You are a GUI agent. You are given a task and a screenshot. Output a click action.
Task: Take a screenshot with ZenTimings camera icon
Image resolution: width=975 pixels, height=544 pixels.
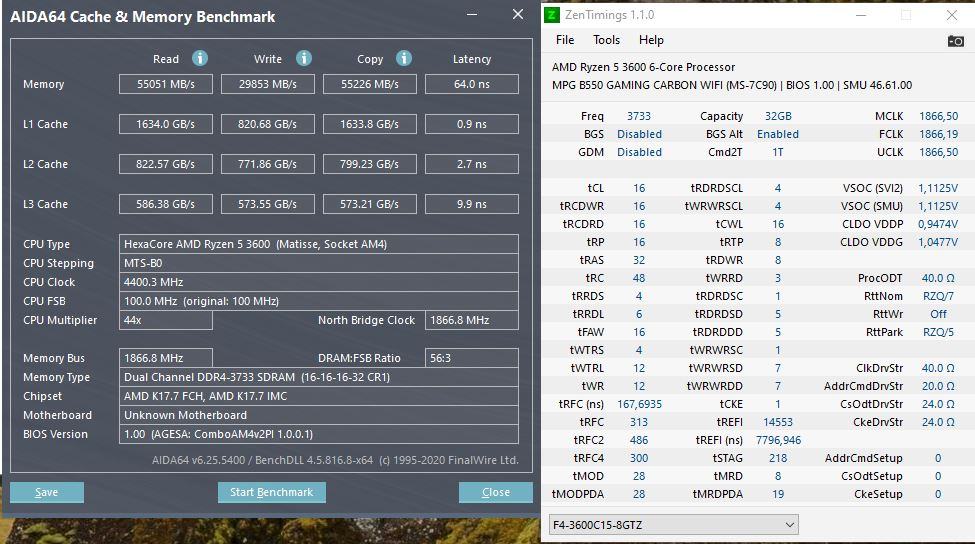(x=955, y=41)
